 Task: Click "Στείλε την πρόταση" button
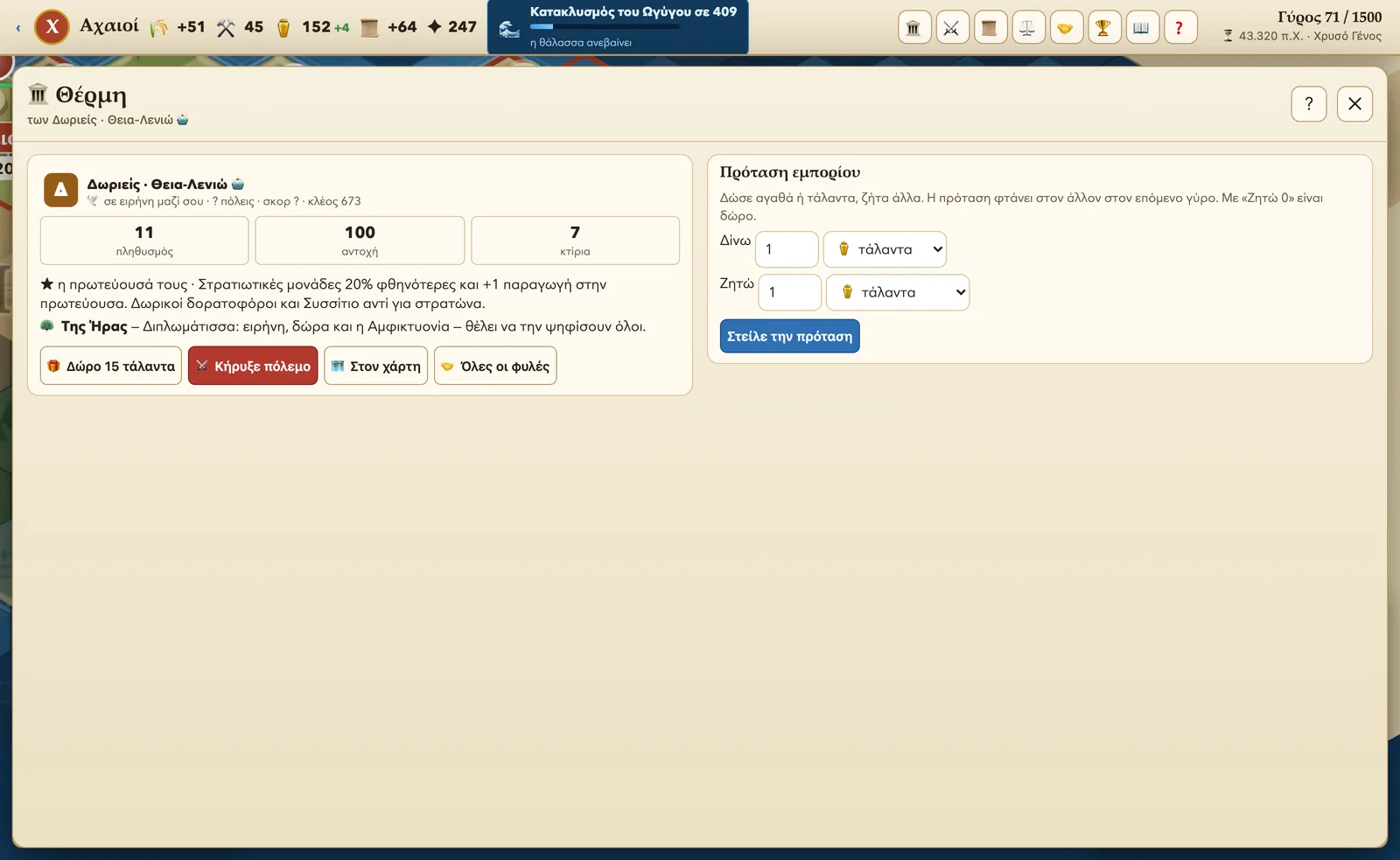(x=790, y=336)
